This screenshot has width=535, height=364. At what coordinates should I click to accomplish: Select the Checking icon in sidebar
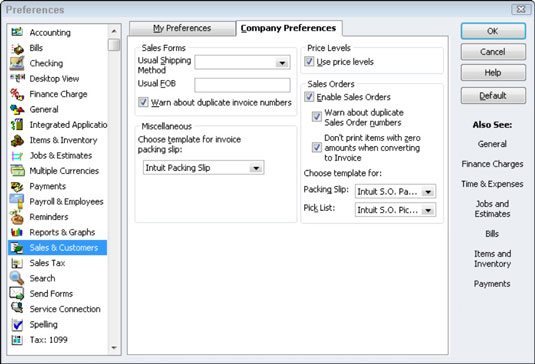coord(17,63)
